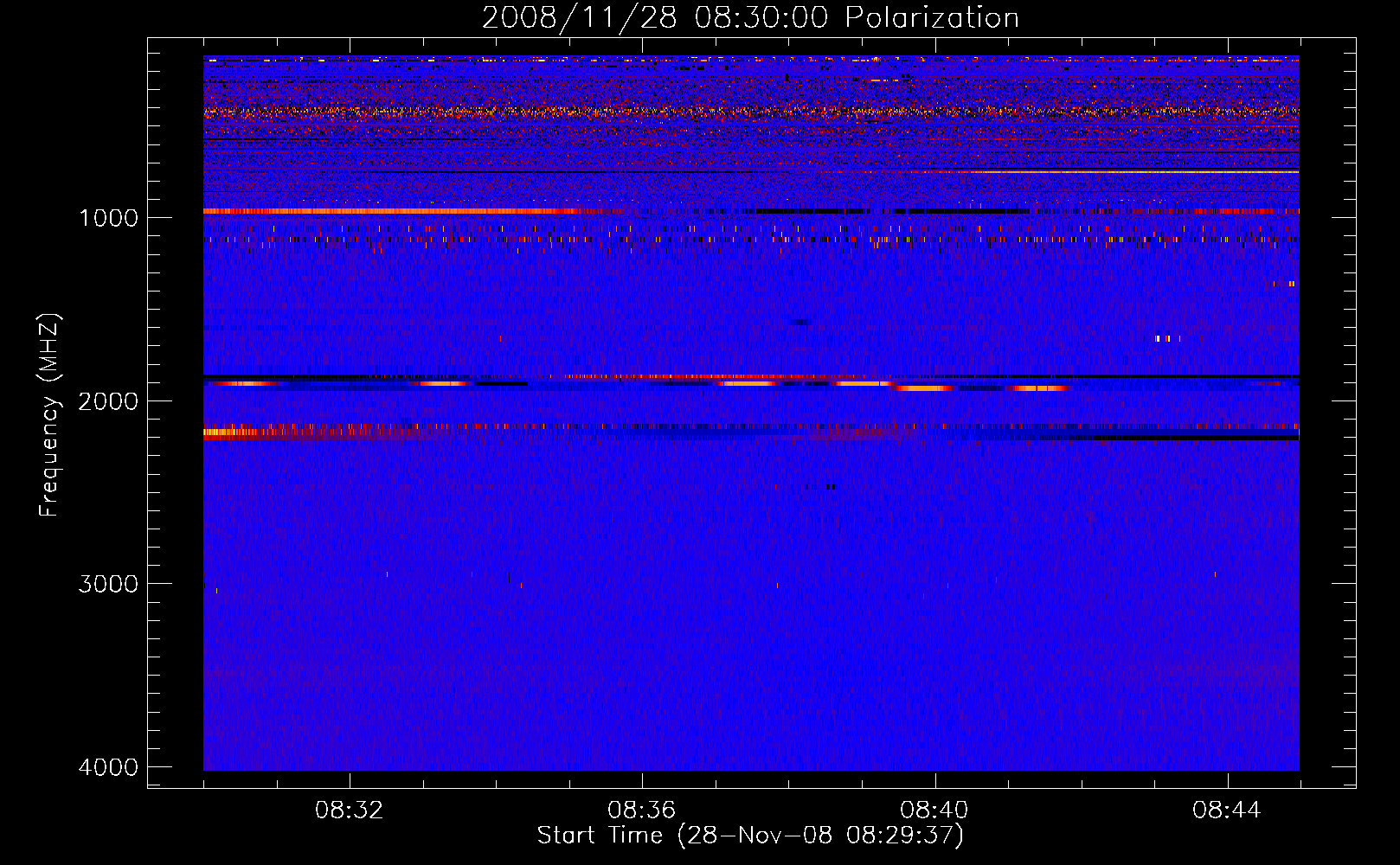The width and height of the screenshot is (1400, 865).
Task: Click the 4000 frequency tick label
Action: coord(108,767)
